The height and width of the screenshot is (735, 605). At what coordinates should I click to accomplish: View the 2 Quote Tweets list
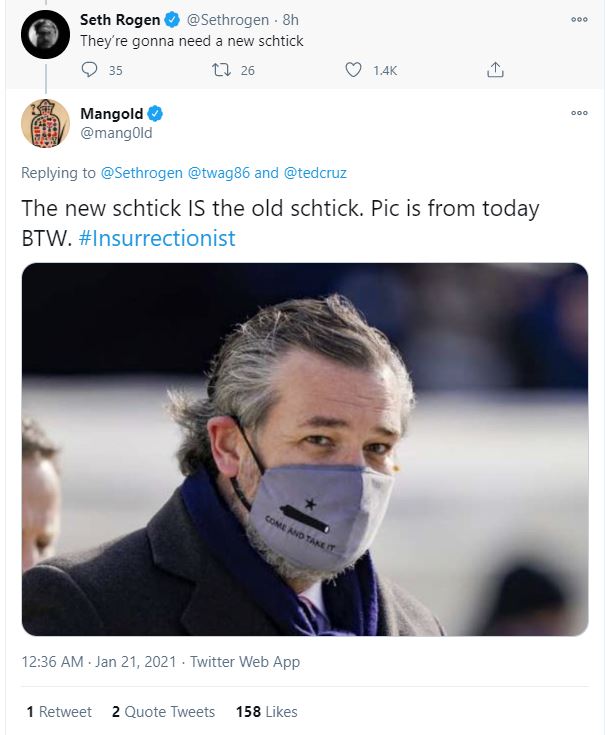point(163,712)
